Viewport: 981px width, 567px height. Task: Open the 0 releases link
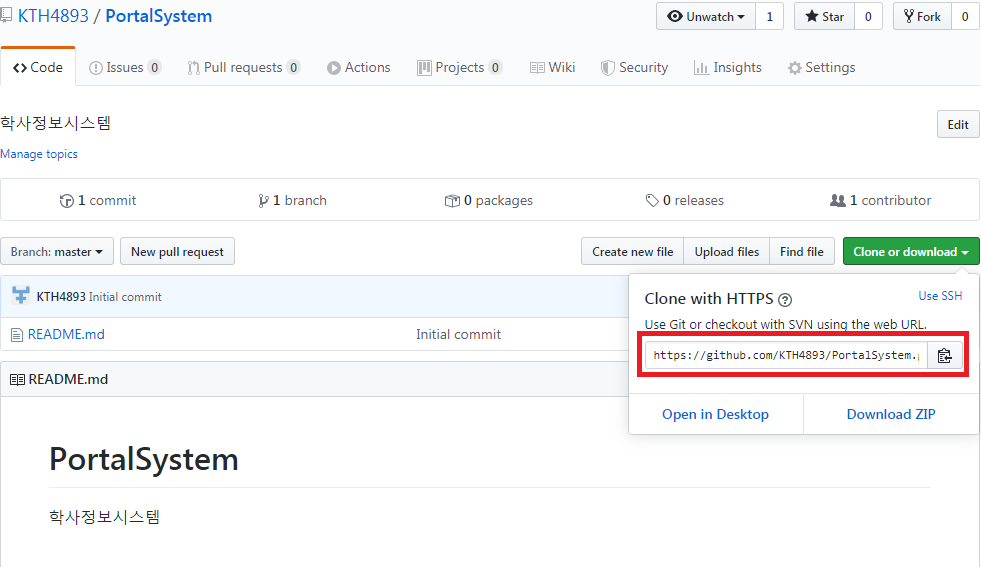[x=684, y=200]
